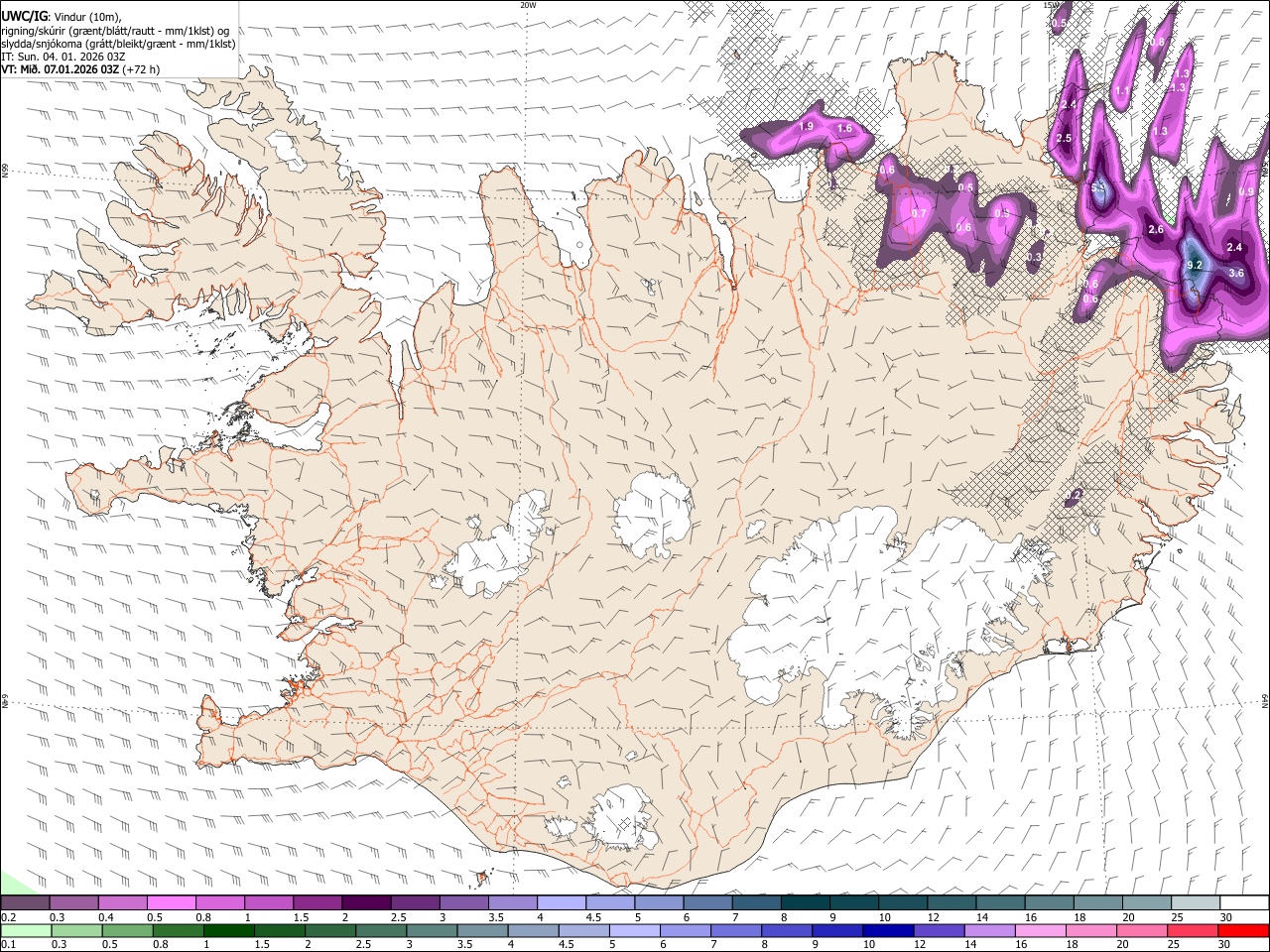This screenshot has width=1270, height=952.
Task: Click the 1.1 precipitation value on the map
Action: 1122,91
